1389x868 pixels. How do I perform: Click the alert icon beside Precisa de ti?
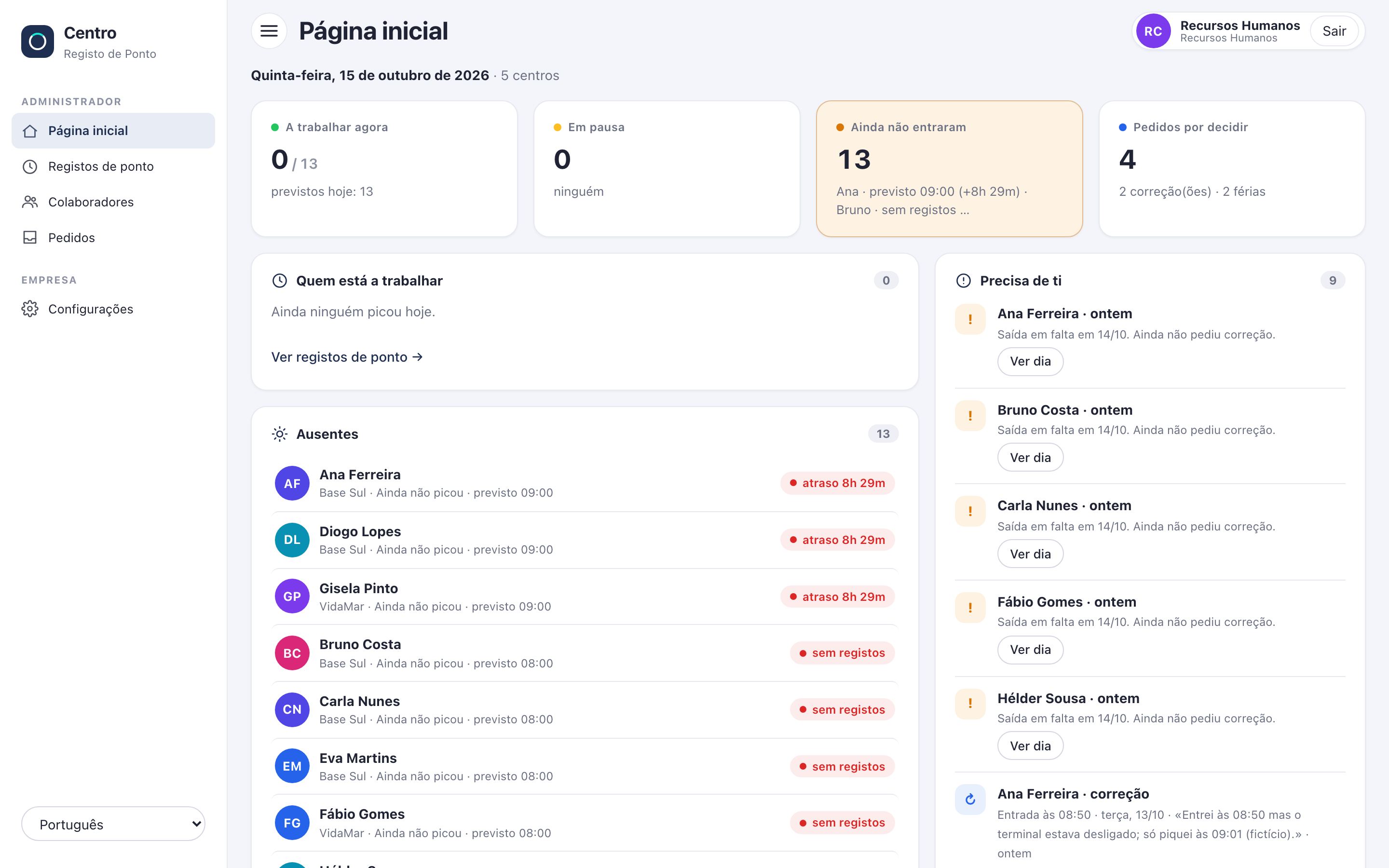coord(963,281)
